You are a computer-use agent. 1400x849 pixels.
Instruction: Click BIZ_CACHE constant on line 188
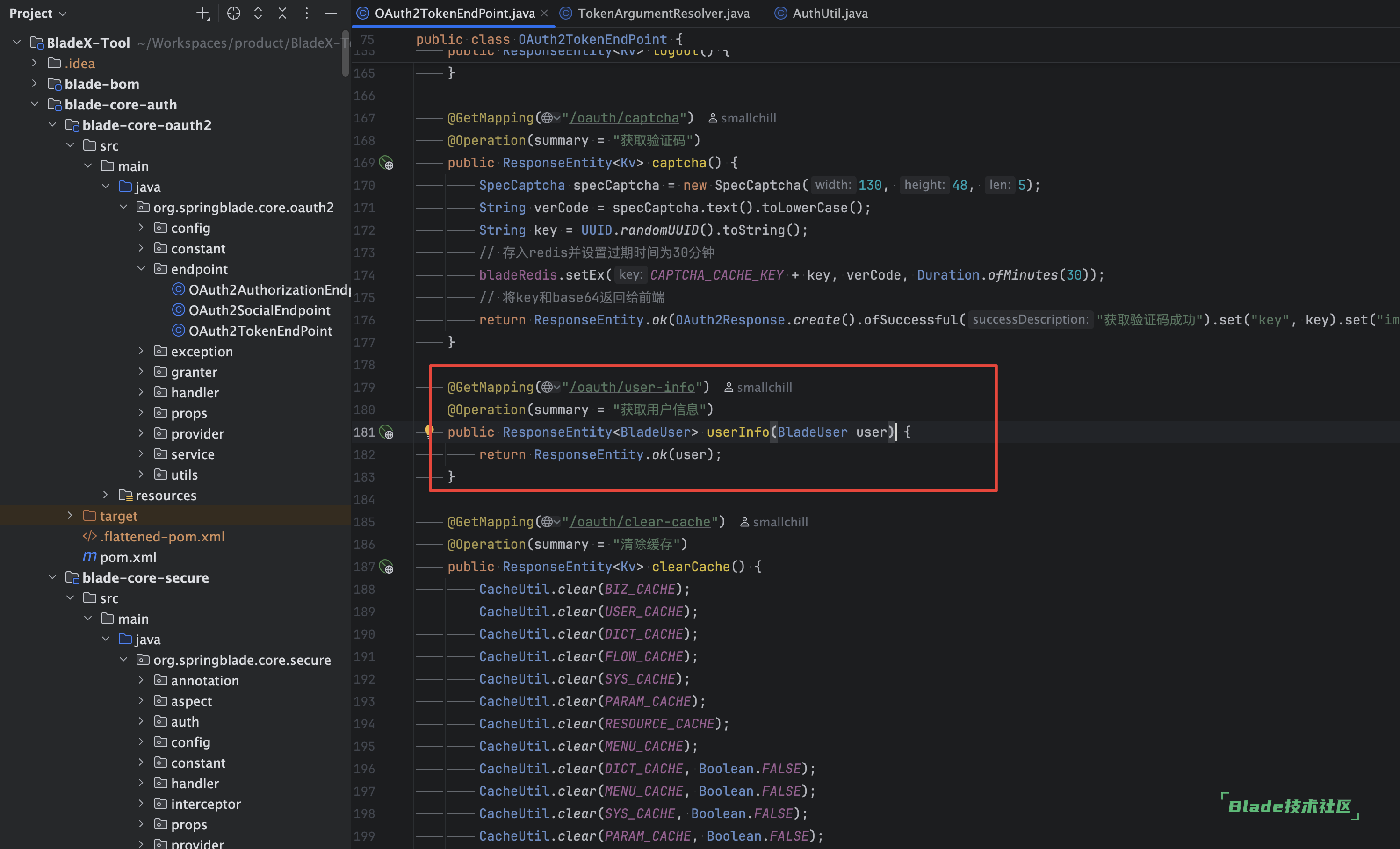pos(639,589)
